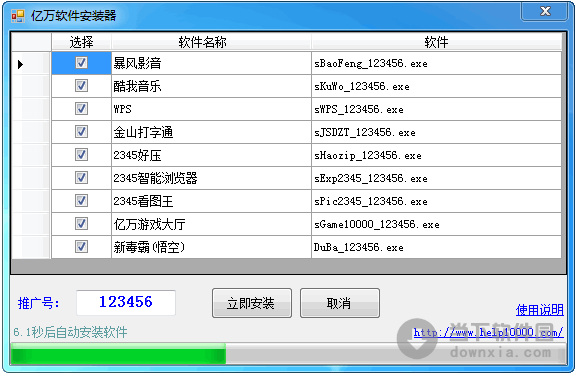Viewport: 577px width, 376px height.
Task: Uncheck the 暴风影音 checkbox
Action: point(81,63)
